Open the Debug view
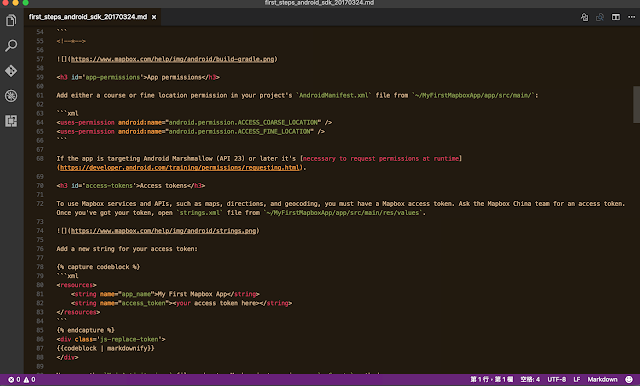 coord(11,96)
